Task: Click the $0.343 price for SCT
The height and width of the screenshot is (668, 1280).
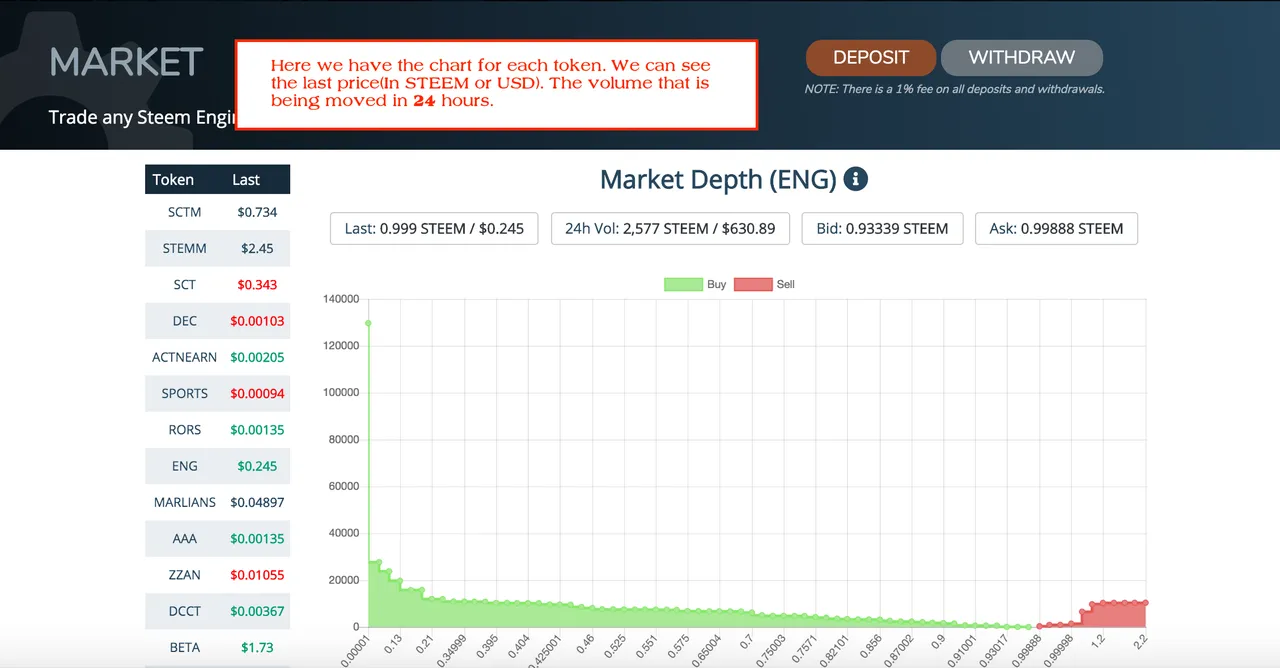Action: [x=257, y=285]
